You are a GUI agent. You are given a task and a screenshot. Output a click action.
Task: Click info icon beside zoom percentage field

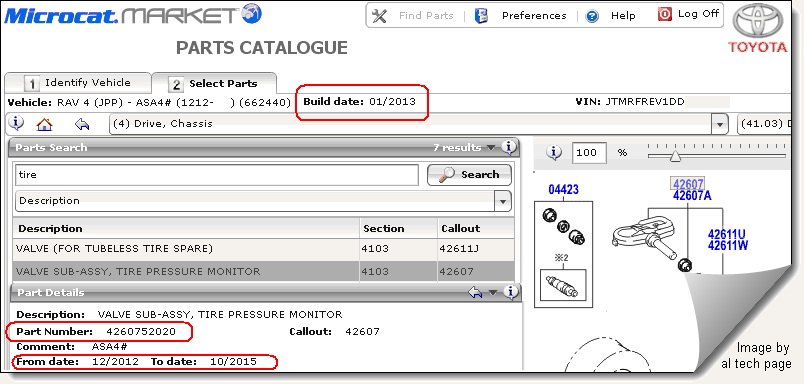[x=553, y=152]
